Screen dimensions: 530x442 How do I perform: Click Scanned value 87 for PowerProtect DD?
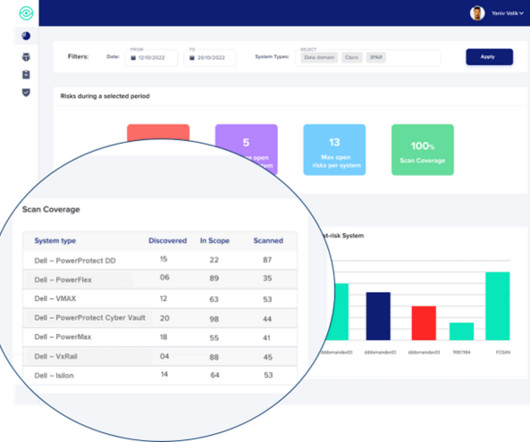click(267, 260)
